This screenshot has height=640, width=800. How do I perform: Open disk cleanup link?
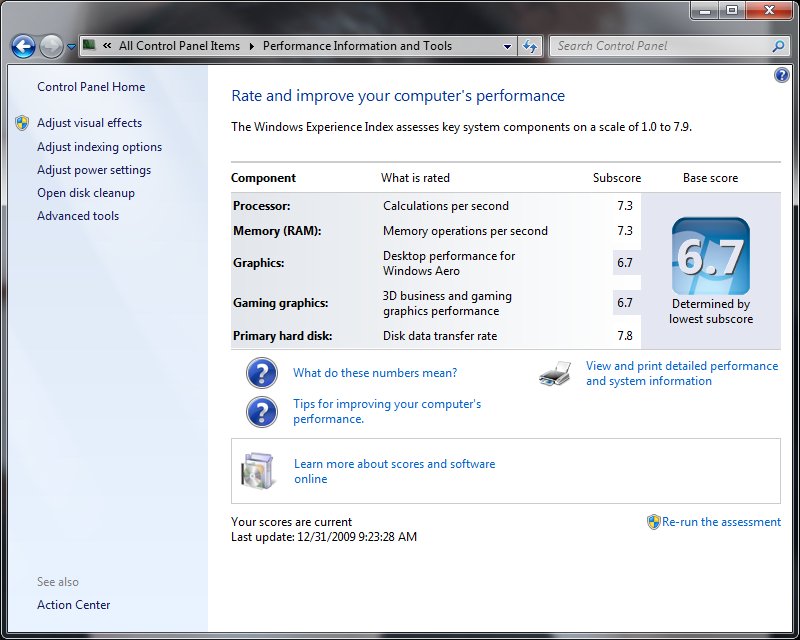coord(86,193)
